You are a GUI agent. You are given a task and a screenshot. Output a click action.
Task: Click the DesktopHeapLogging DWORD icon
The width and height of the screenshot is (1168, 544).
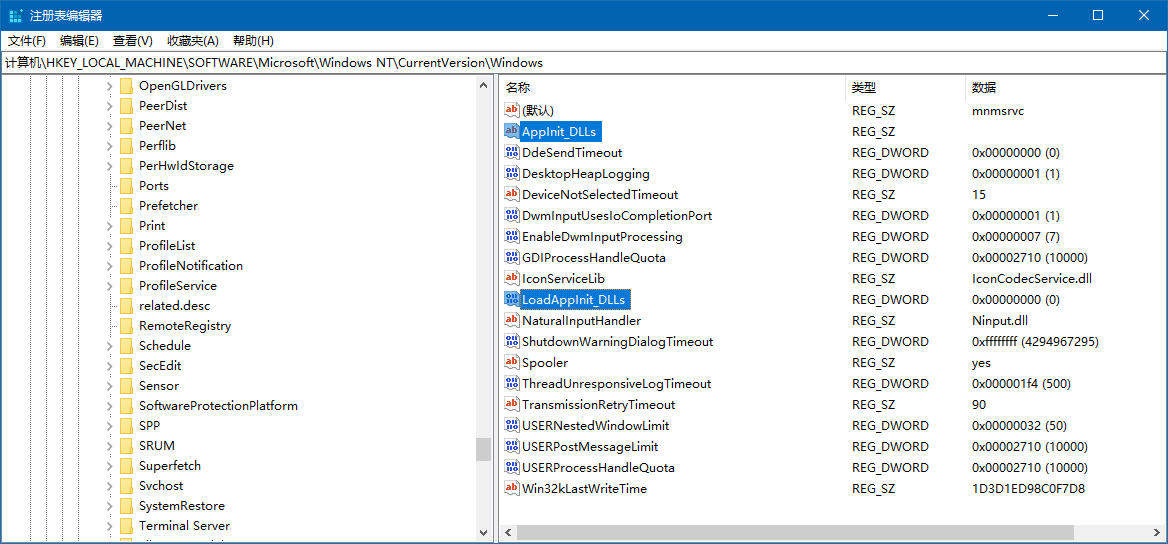(512, 173)
